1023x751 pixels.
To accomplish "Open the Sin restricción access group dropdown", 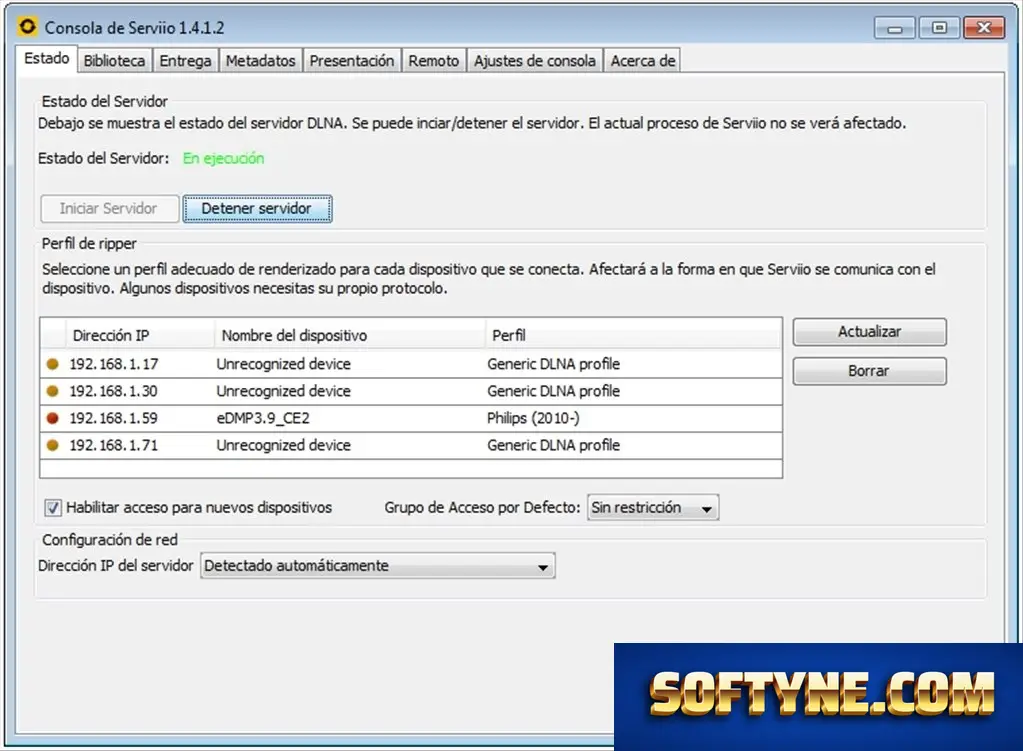I will pyautogui.click(x=653, y=508).
